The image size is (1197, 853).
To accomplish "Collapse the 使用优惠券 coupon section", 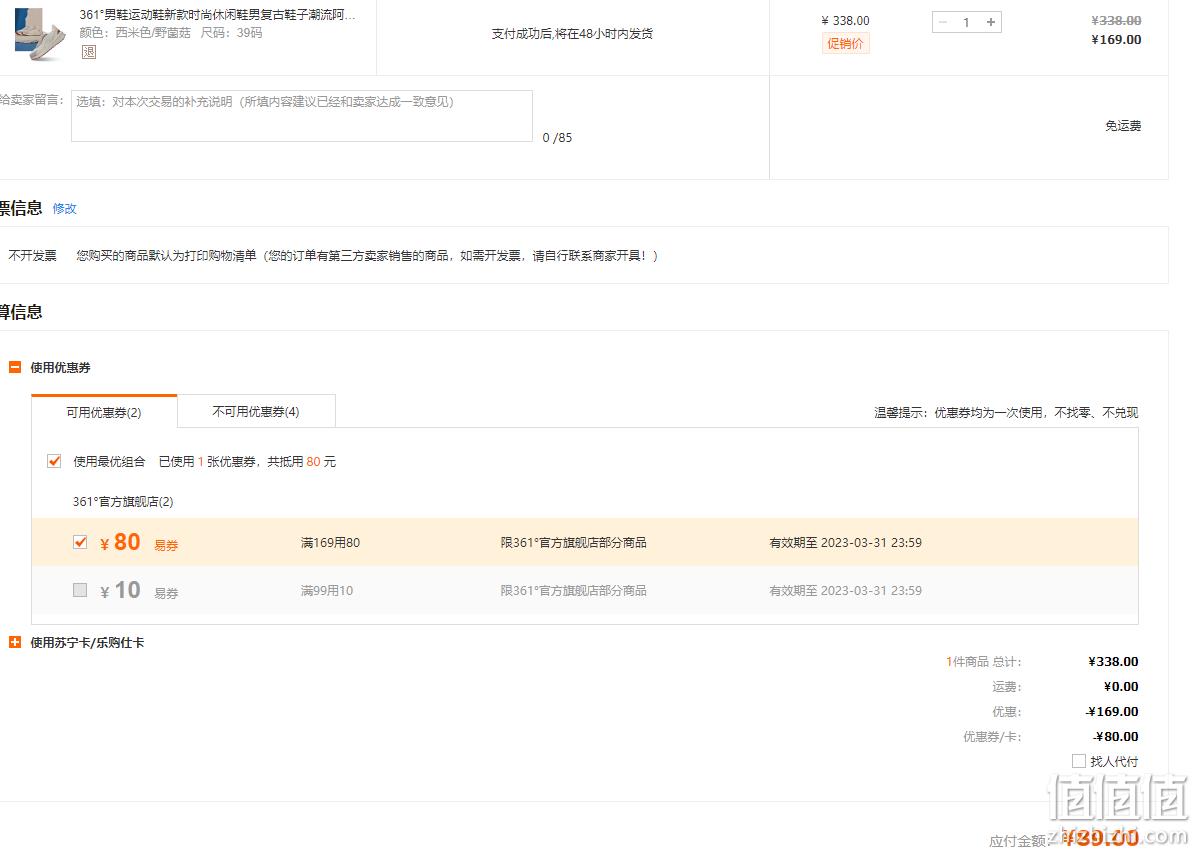I will [15, 367].
